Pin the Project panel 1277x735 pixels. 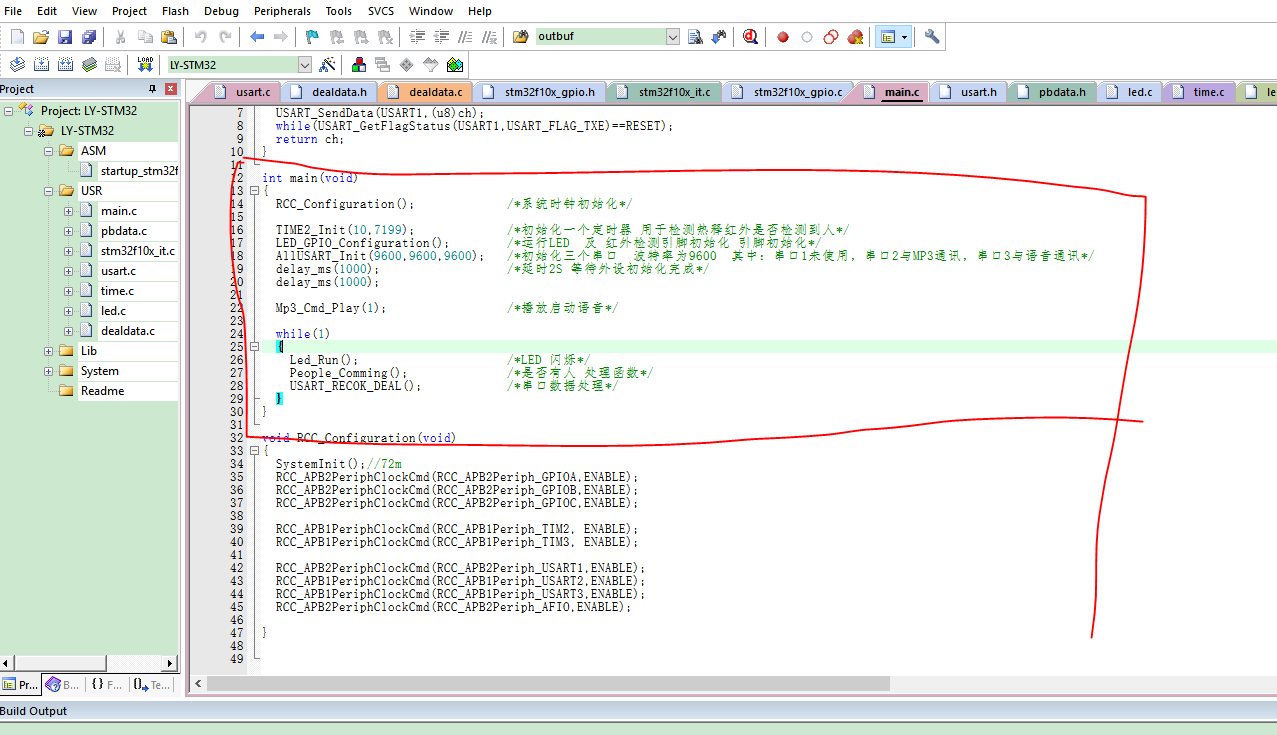[x=153, y=89]
